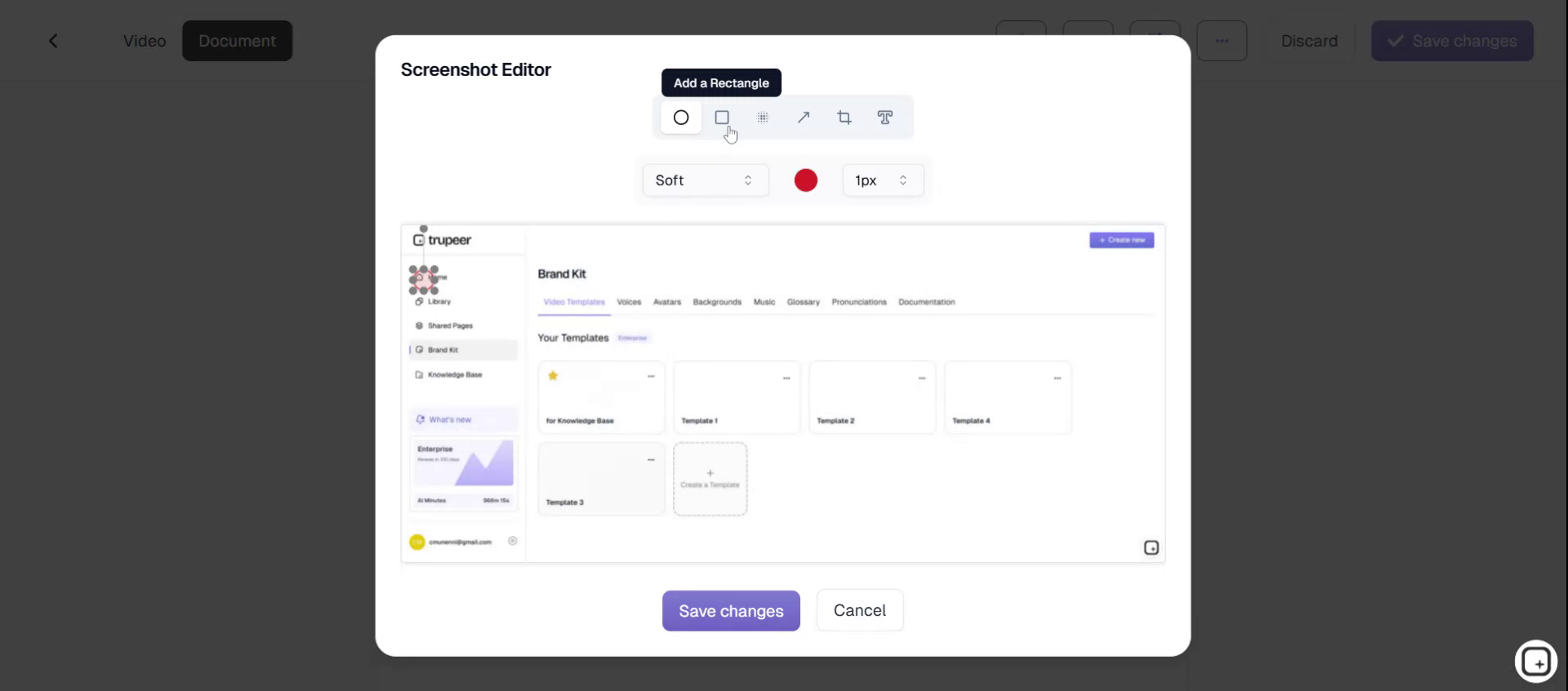Viewport: 1568px width, 691px height.
Task: Click the Screenshot Editor title text
Action: 476,70
